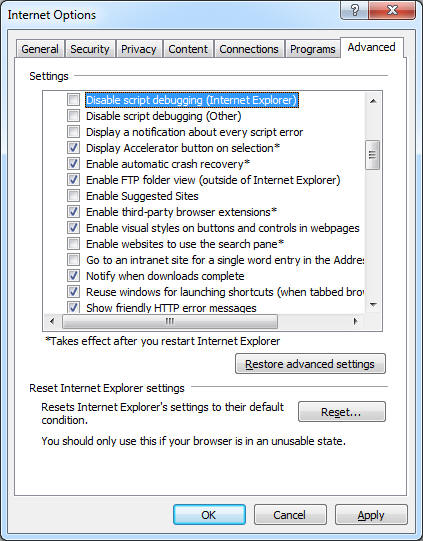423x541 pixels.
Task: Select the Programs tab
Action: 313,49
